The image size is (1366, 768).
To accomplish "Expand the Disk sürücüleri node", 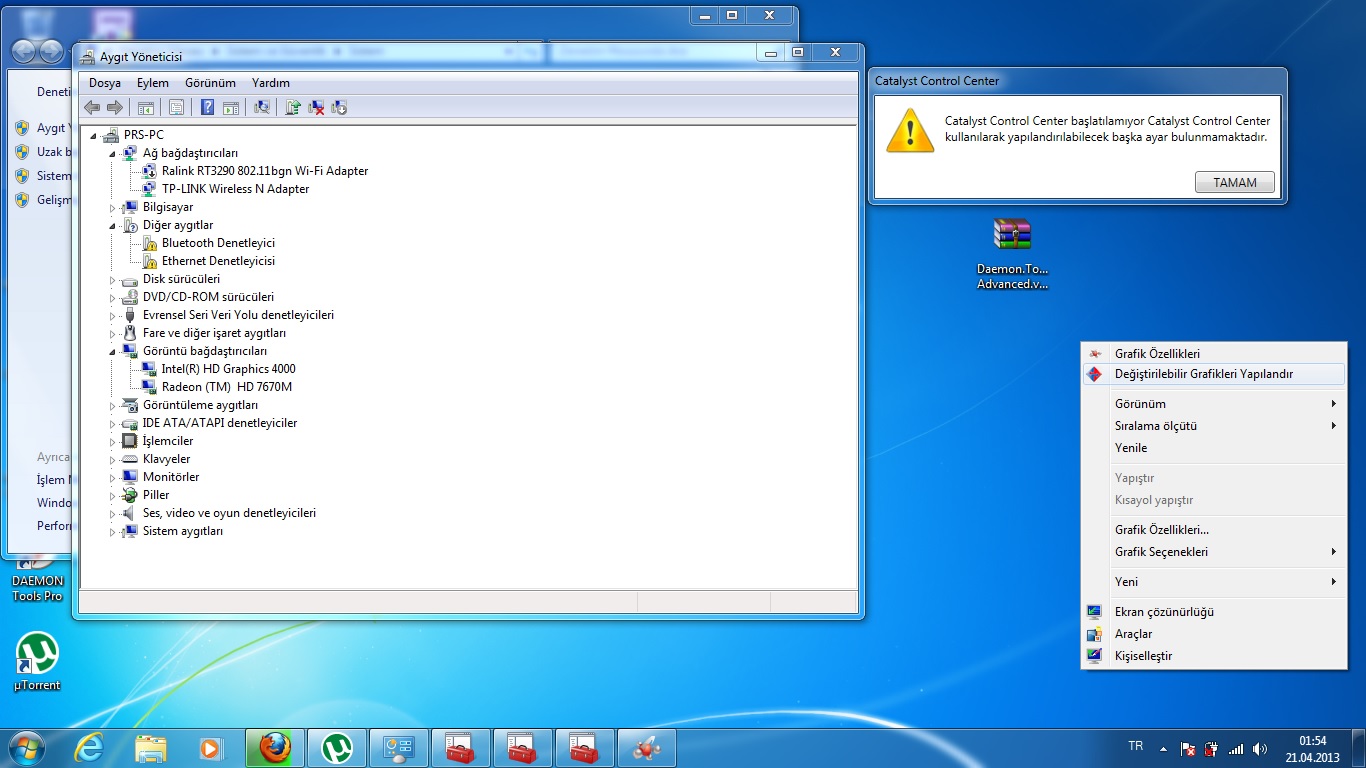I will pyautogui.click(x=113, y=279).
